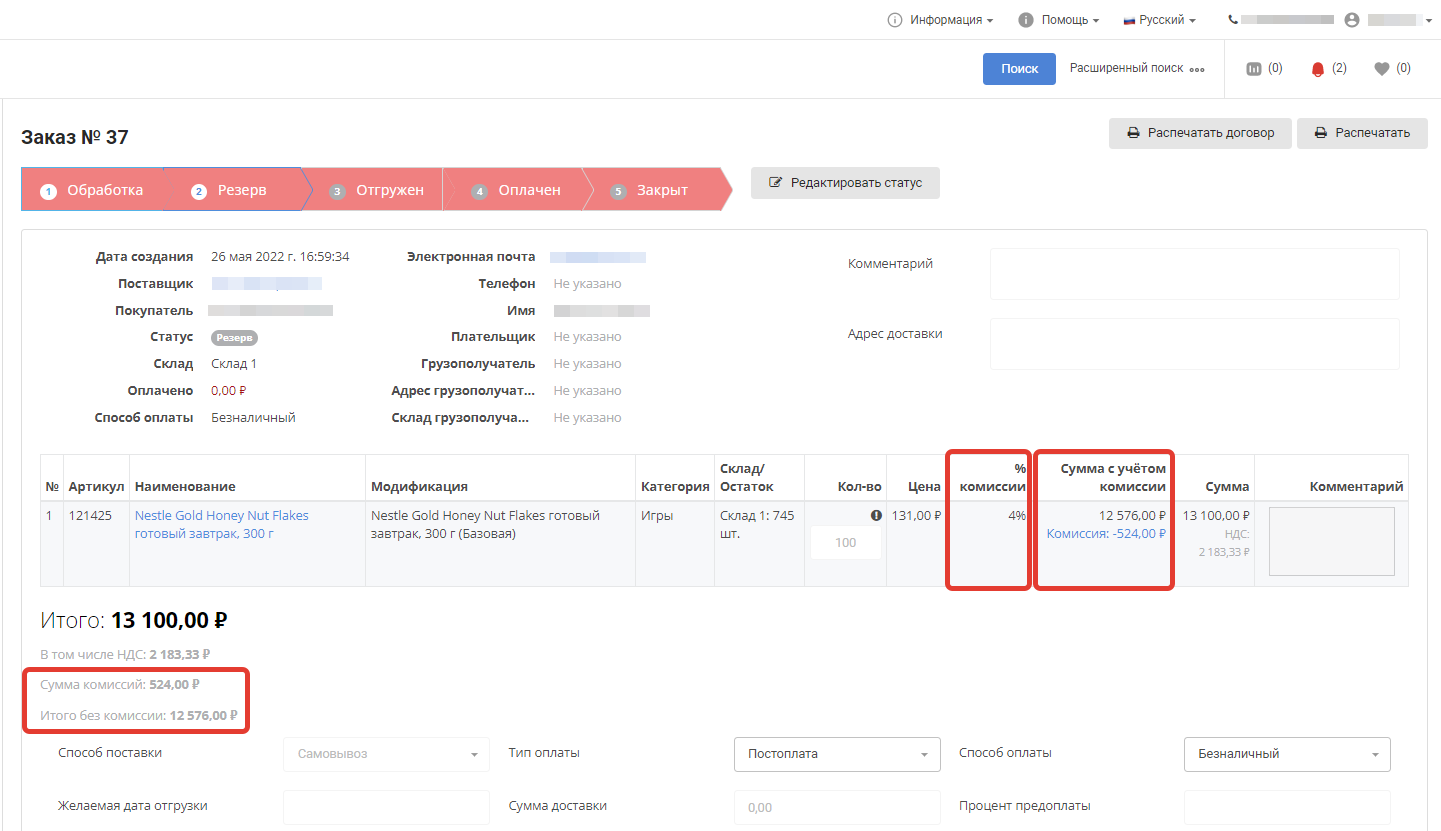Click the phone icon in top bar

(x=1233, y=20)
